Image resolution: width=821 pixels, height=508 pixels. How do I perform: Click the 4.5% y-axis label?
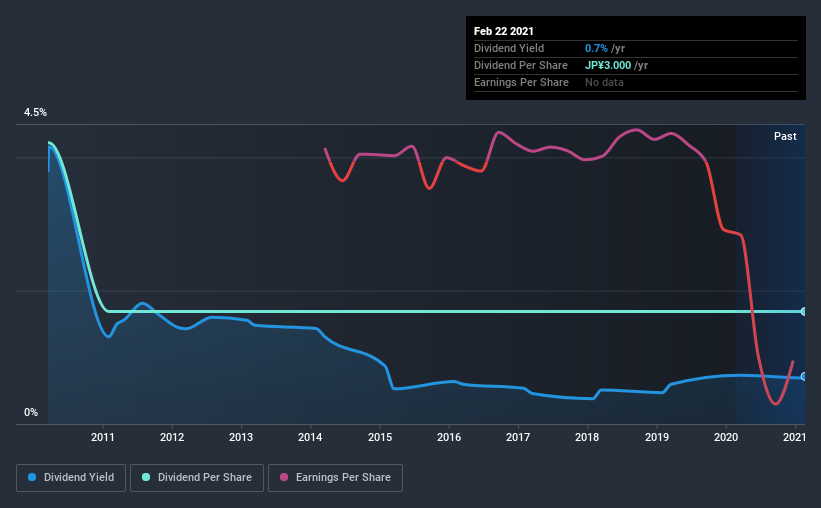(x=36, y=113)
